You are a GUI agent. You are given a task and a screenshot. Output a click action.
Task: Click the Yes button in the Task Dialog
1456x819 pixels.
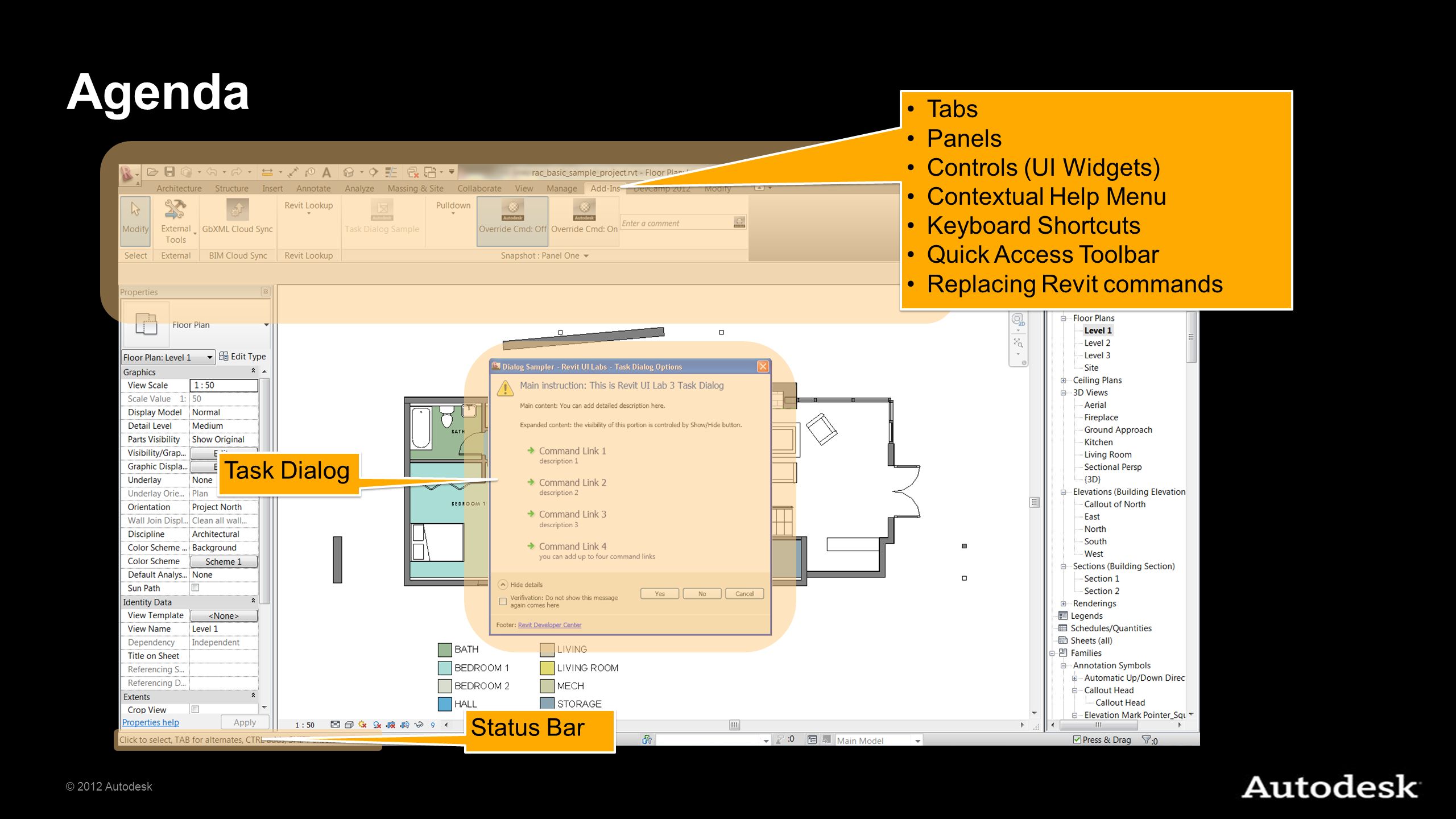pyautogui.click(x=660, y=594)
